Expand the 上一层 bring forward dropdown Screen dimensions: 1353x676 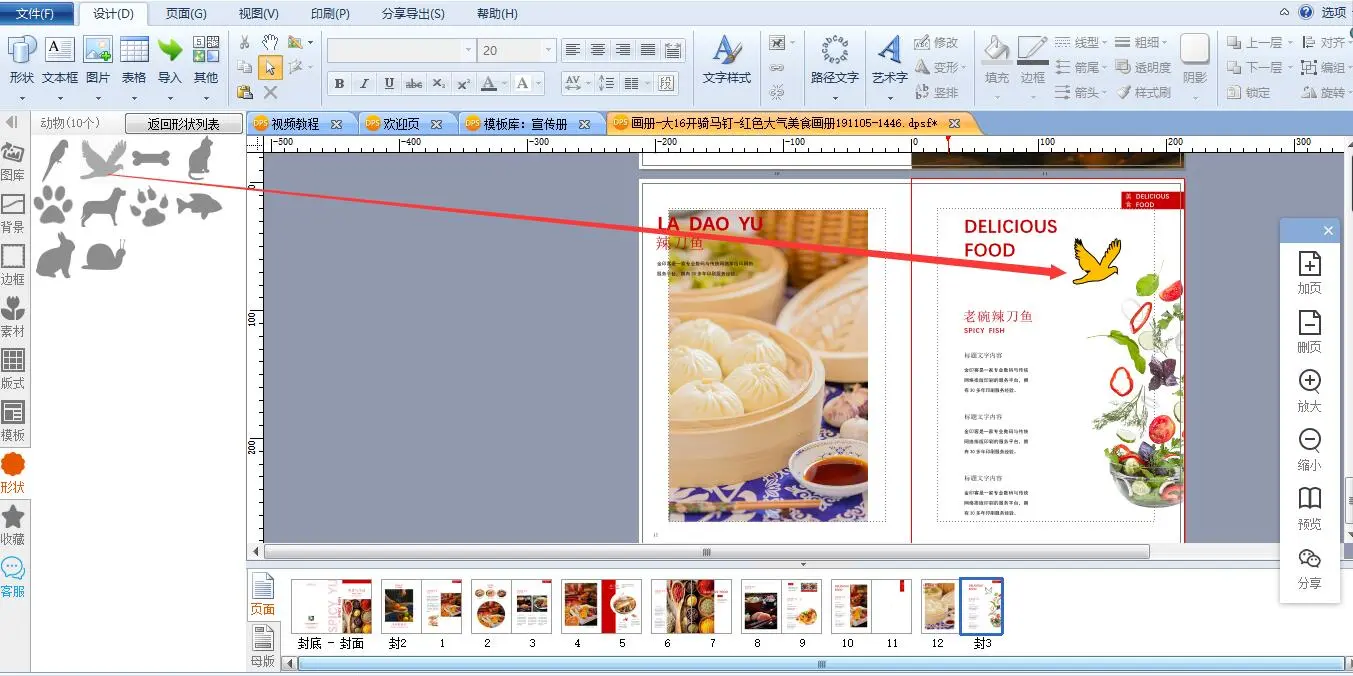(1290, 43)
